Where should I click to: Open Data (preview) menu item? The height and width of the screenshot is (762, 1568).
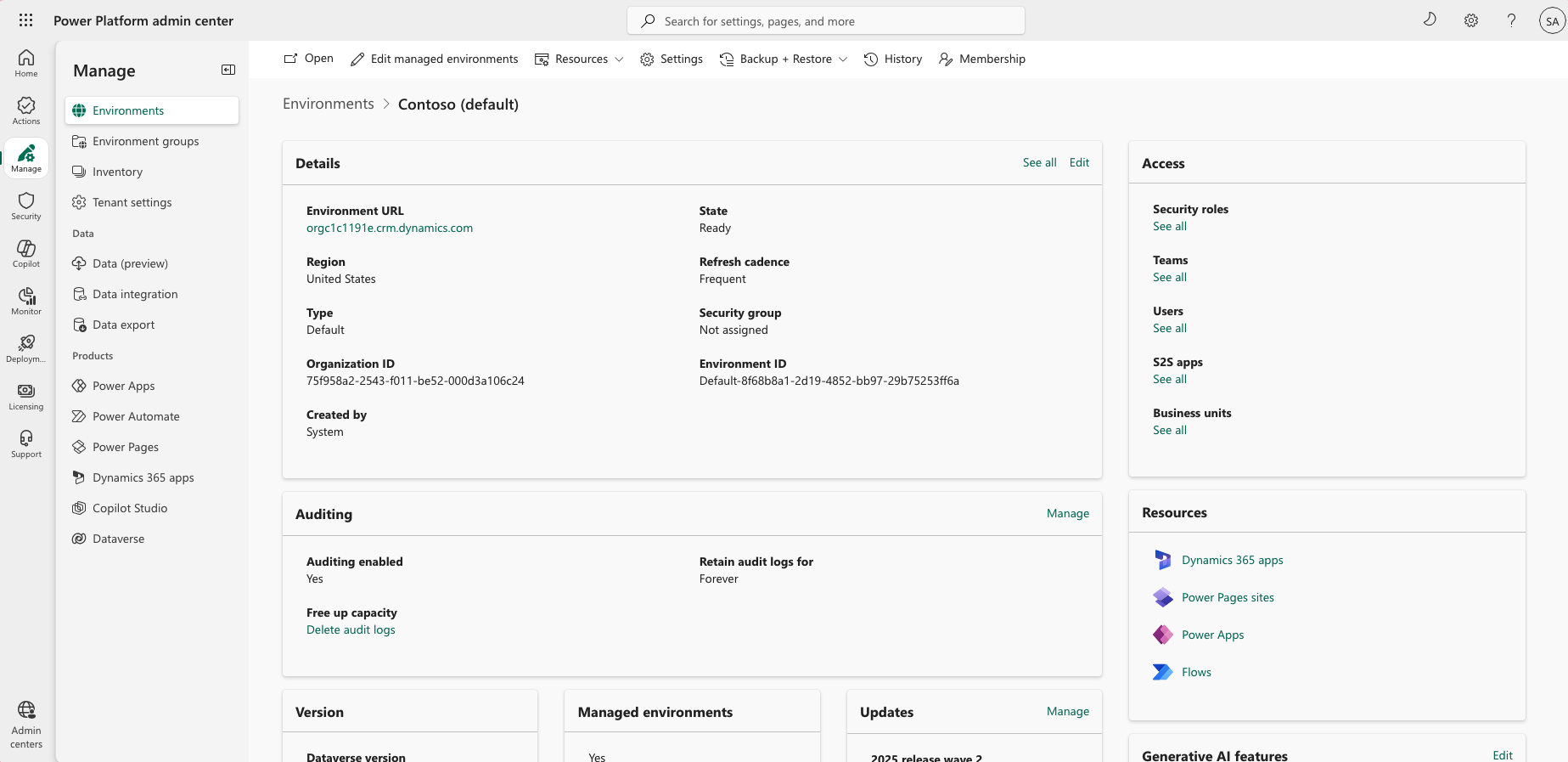152,263
